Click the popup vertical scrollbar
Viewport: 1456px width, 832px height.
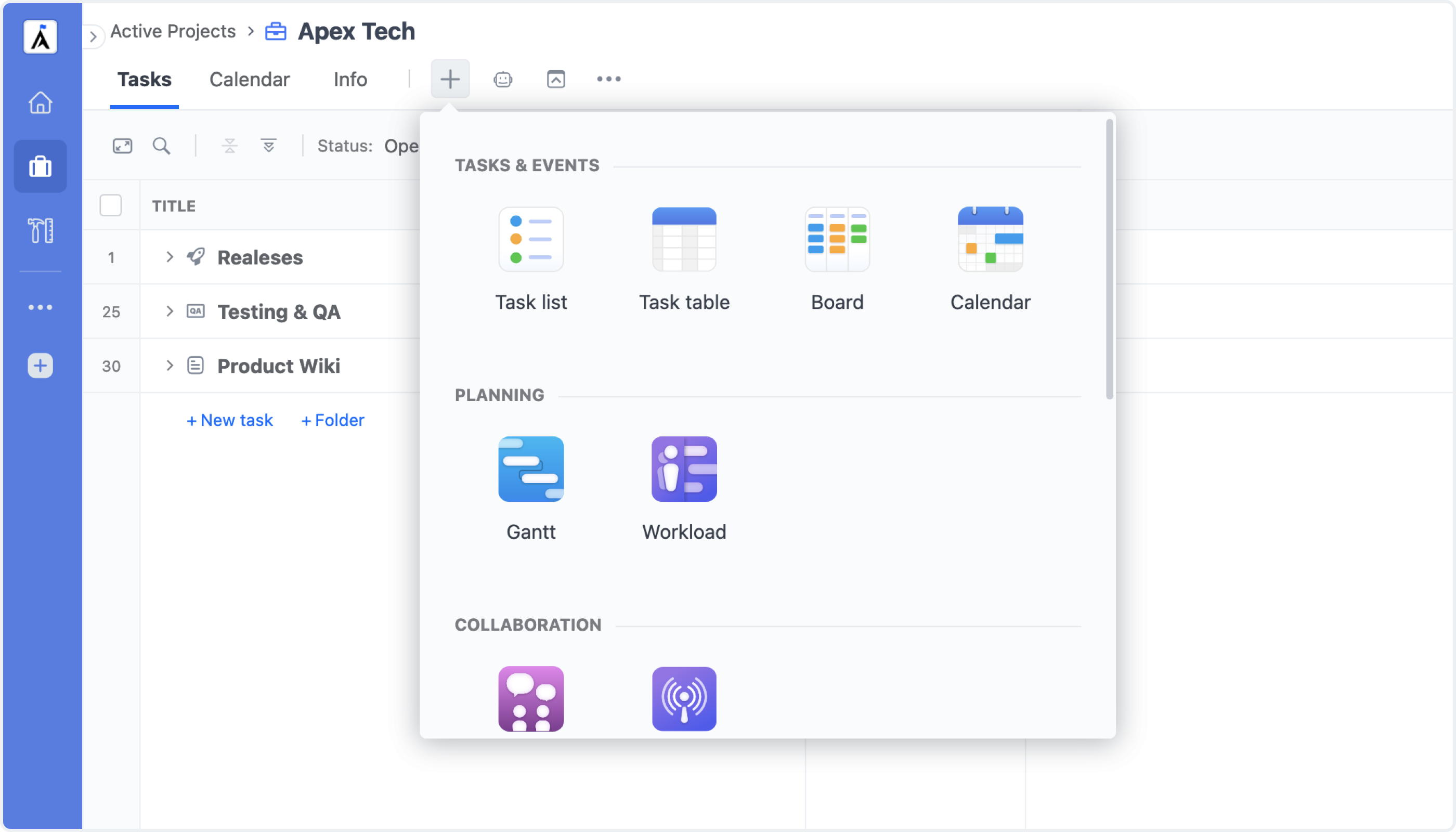point(1109,259)
